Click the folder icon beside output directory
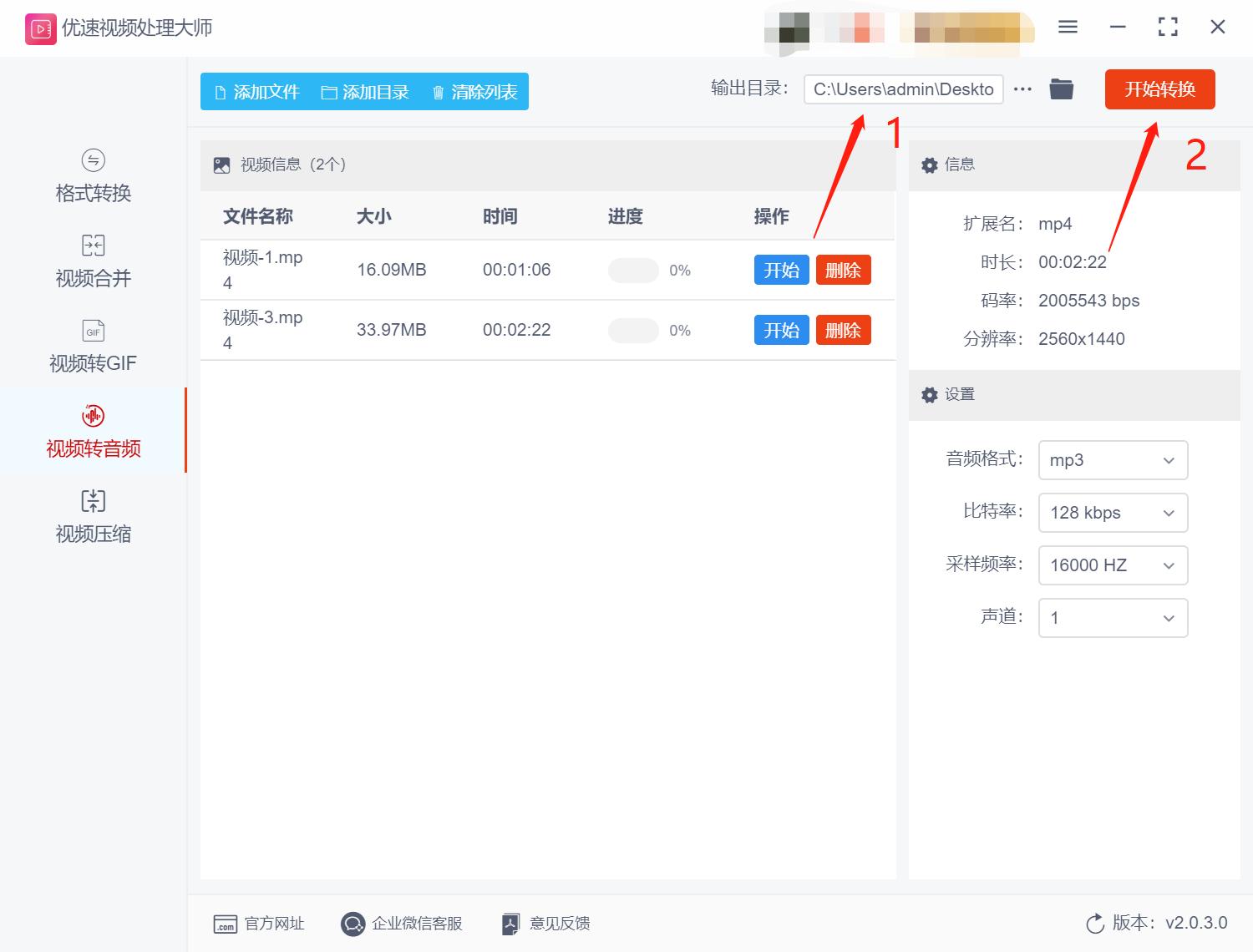 pyautogui.click(x=1061, y=89)
